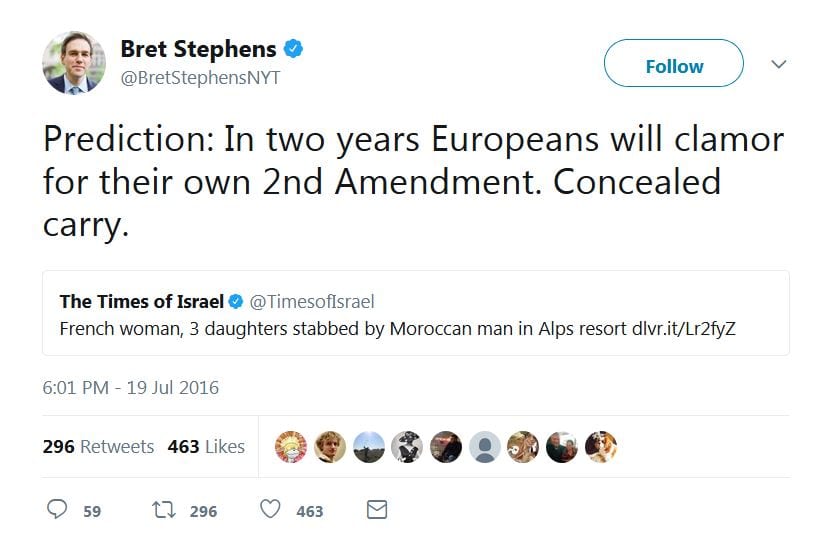
Task: Click the 6:01 PM - 19 Jul 2016 timestamp
Action: (131, 387)
